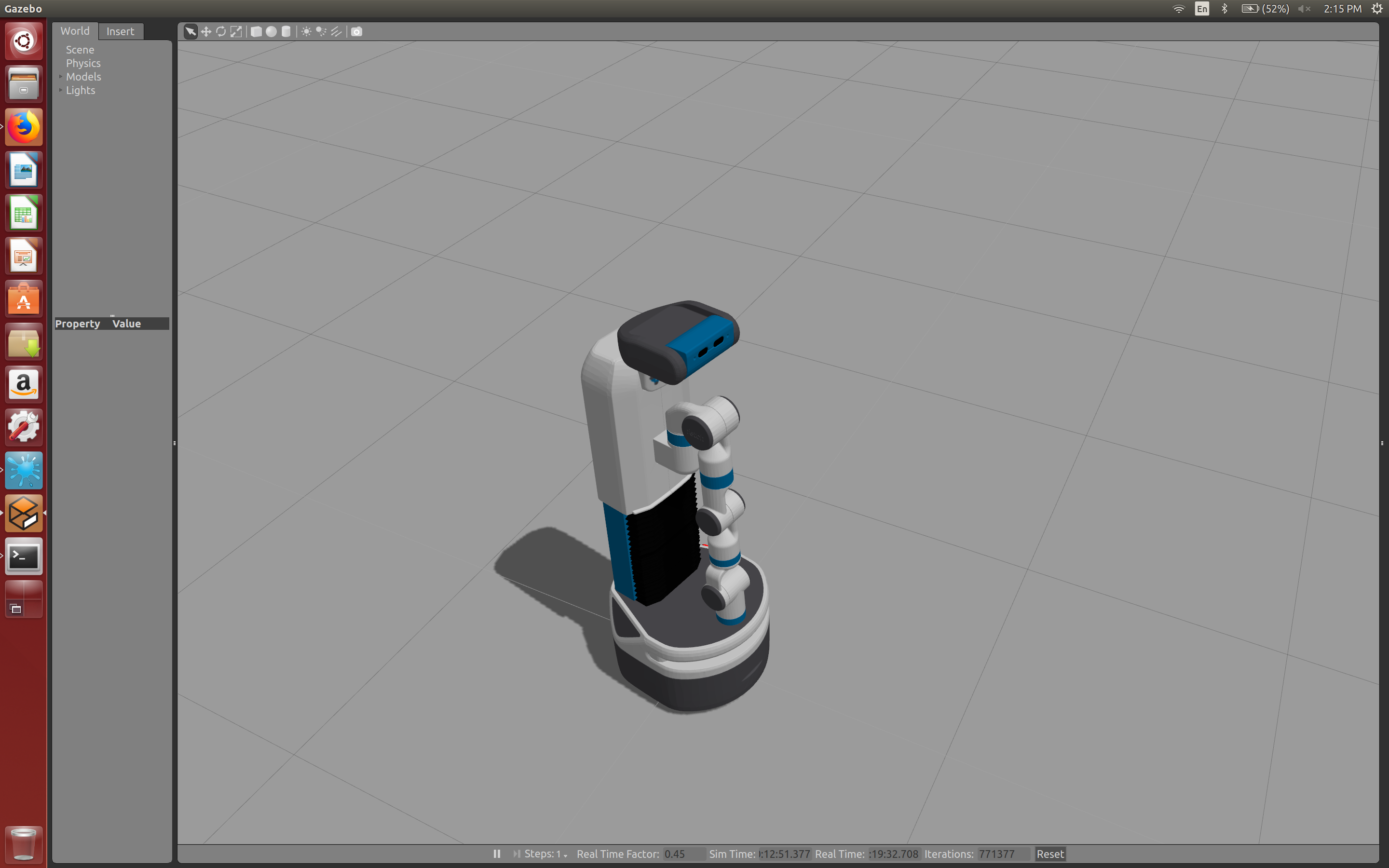1389x868 pixels.
Task: Click the left panel splitter handle
Action: 175,443
